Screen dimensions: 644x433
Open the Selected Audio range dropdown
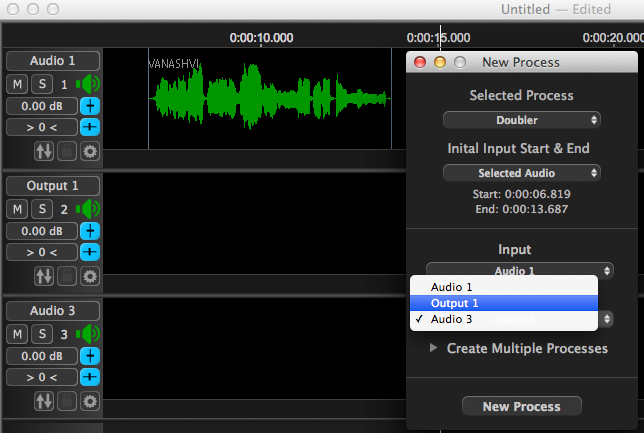[522, 173]
